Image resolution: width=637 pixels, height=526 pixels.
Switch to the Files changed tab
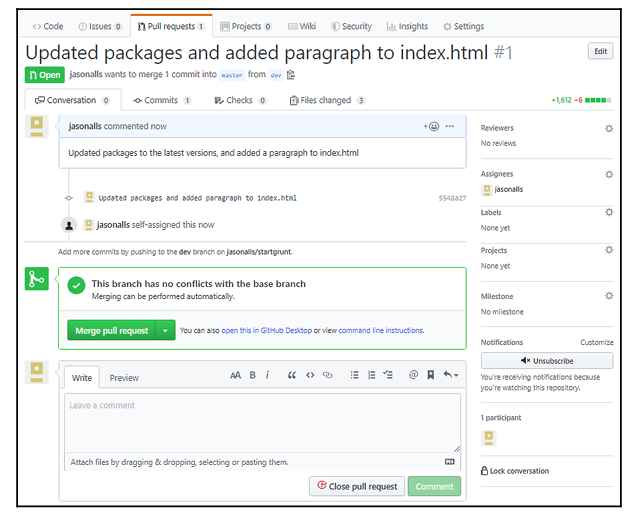[326, 100]
